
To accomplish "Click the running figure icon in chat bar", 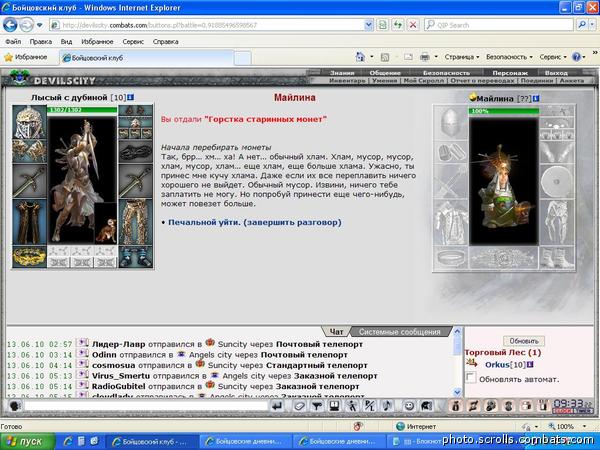I will pyautogui.click(x=352, y=406).
